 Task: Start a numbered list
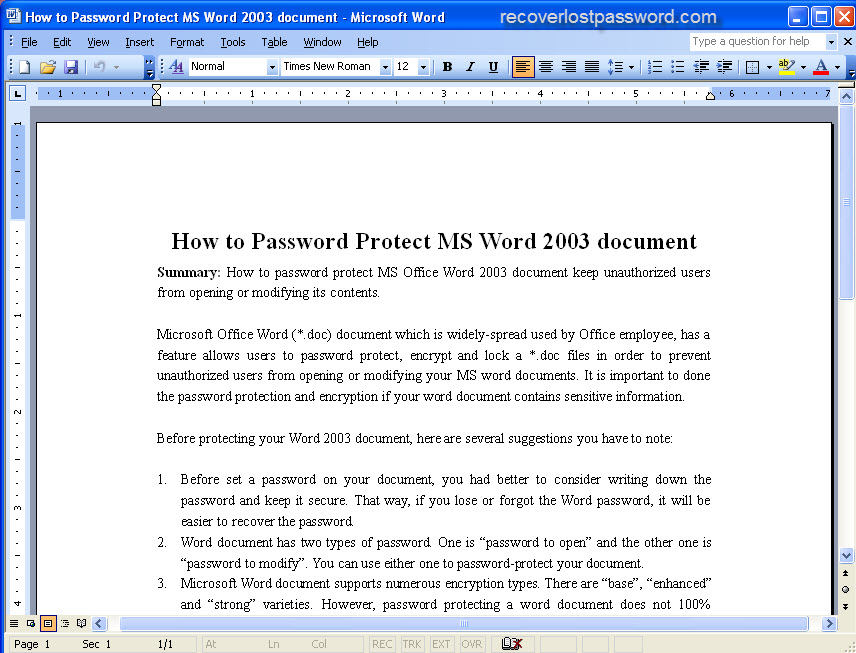(x=655, y=67)
